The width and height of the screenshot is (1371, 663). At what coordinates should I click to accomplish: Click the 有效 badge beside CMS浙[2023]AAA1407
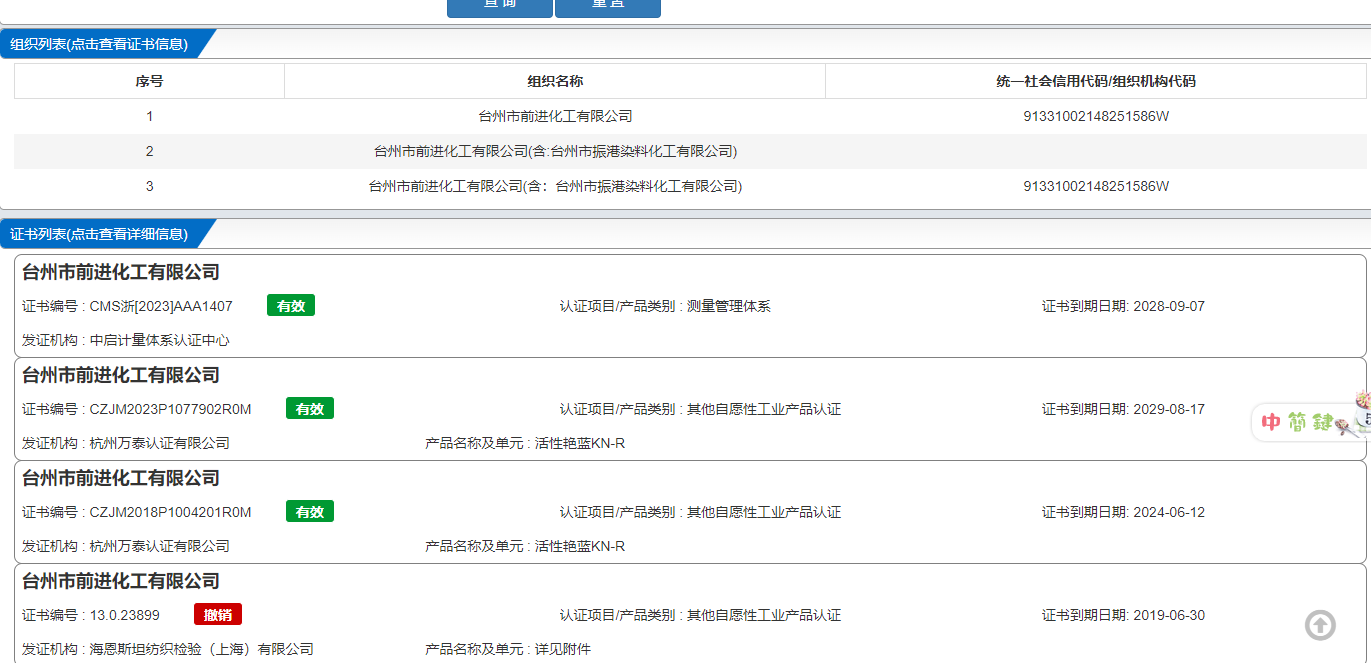click(291, 306)
